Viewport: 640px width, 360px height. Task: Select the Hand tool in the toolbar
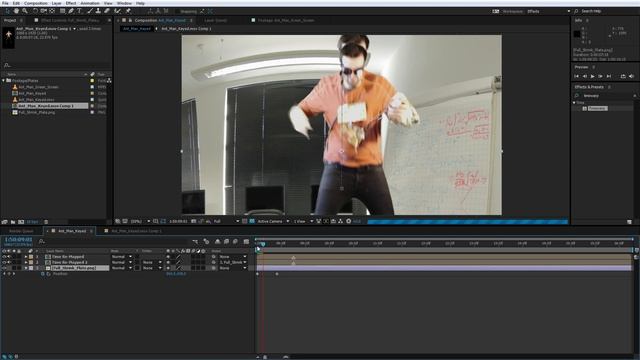point(16,11)
